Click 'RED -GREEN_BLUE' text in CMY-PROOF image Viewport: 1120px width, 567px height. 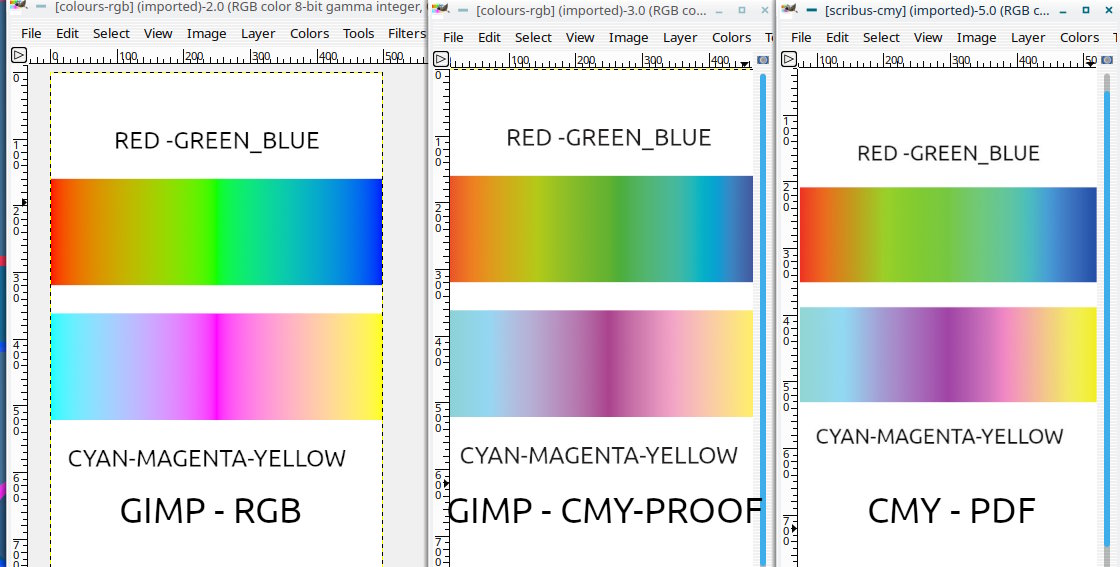609,138
